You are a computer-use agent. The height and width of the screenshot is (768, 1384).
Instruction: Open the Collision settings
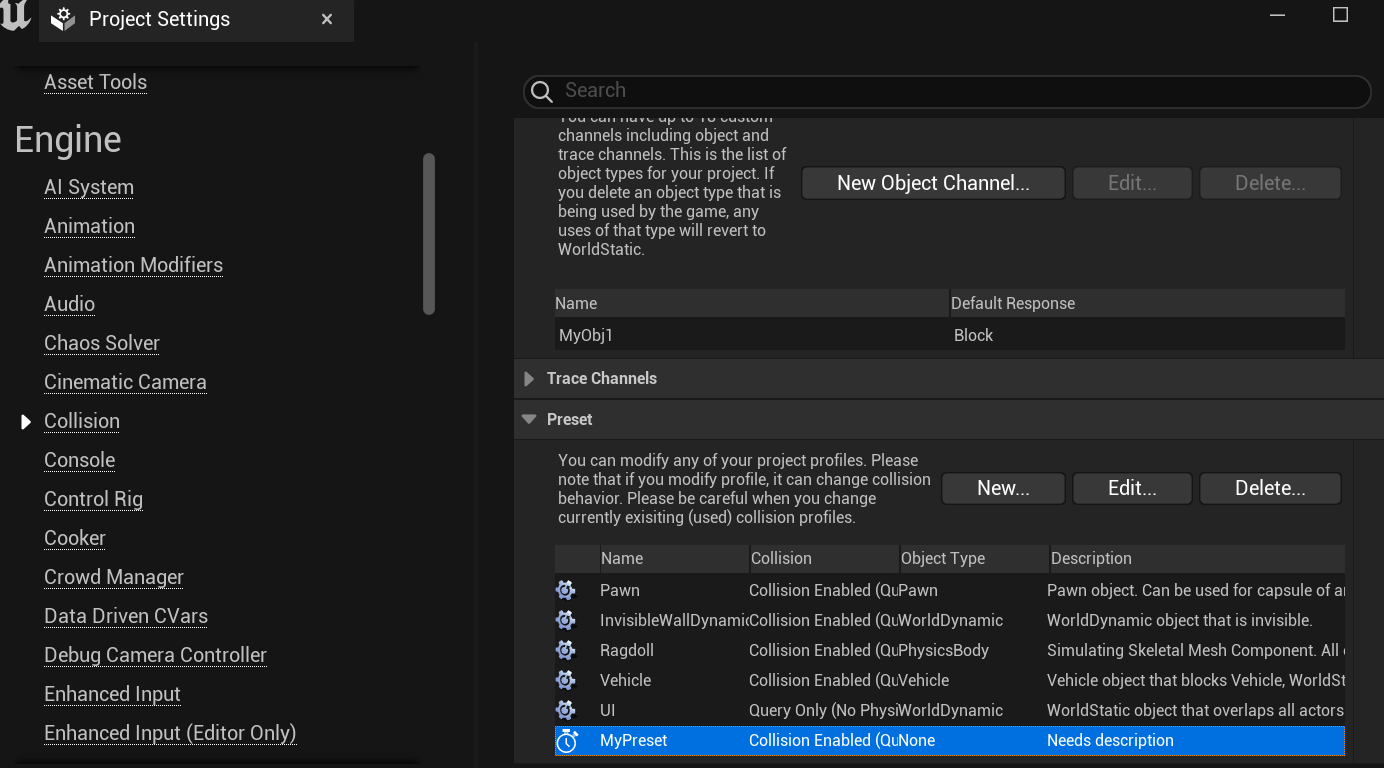pos(82,421)
